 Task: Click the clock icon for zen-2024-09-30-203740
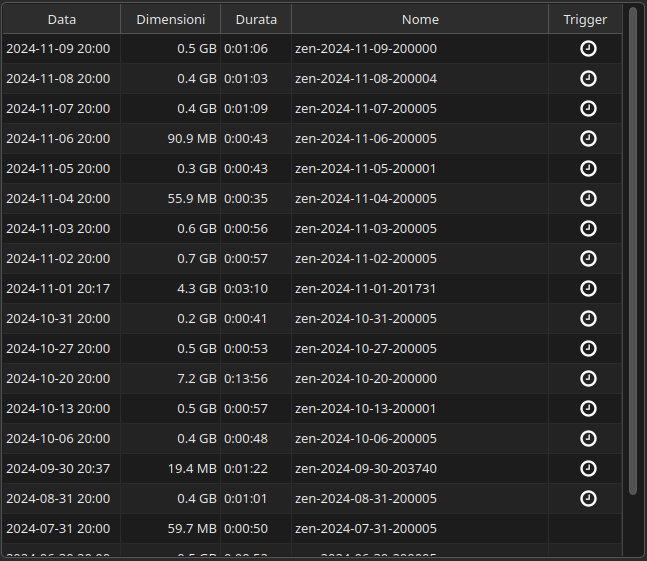588,469
